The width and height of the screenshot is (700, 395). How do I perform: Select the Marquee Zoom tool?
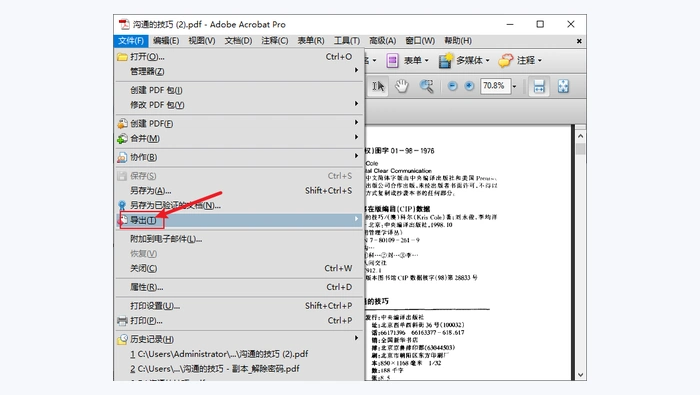click(426, 86)
